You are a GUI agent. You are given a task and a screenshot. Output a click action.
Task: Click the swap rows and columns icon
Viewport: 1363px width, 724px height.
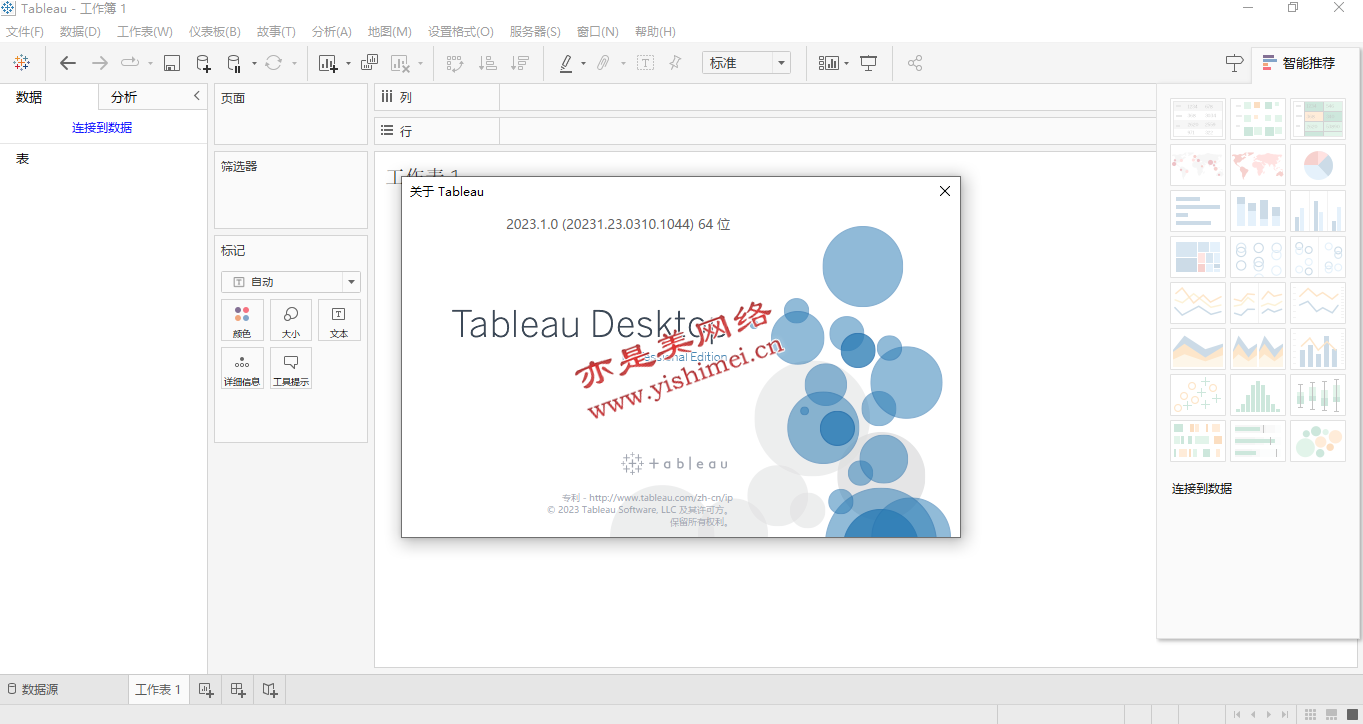pos(455,63)
